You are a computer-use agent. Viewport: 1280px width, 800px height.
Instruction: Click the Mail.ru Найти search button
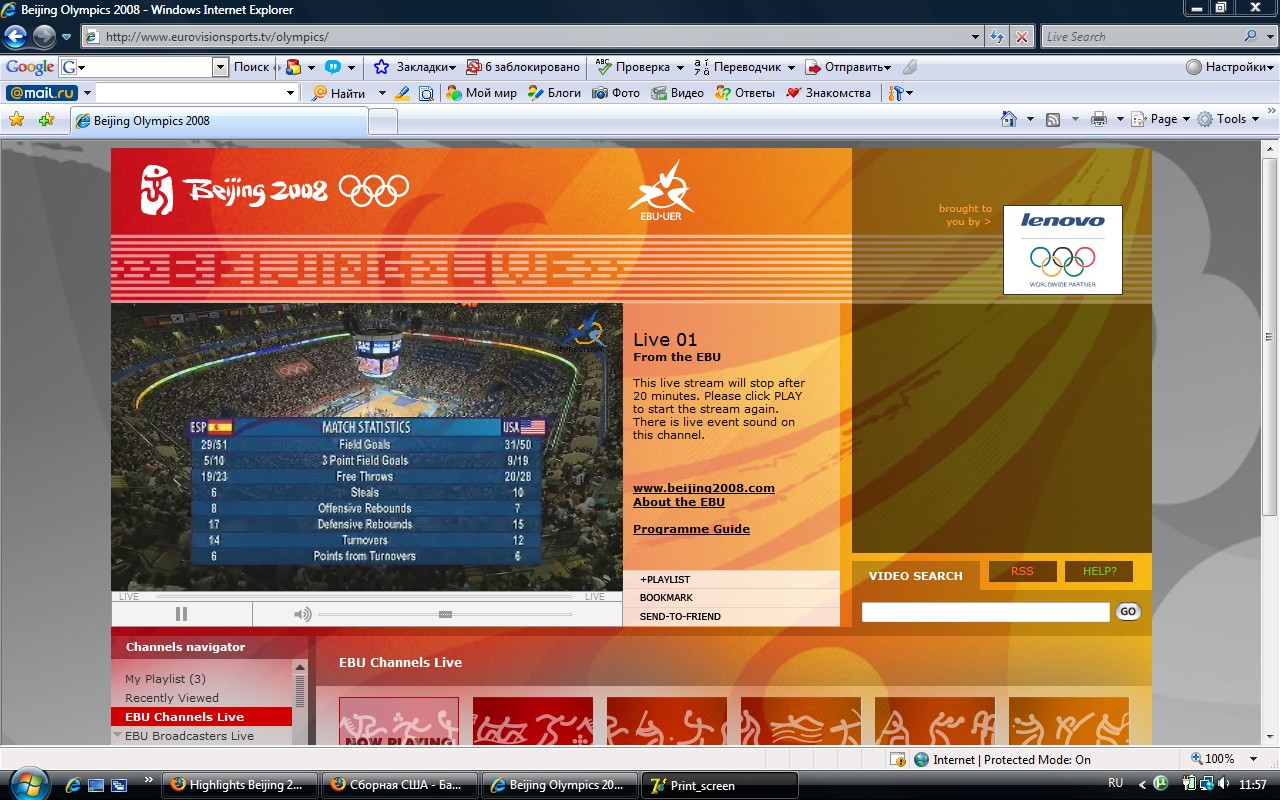point(339,93)
